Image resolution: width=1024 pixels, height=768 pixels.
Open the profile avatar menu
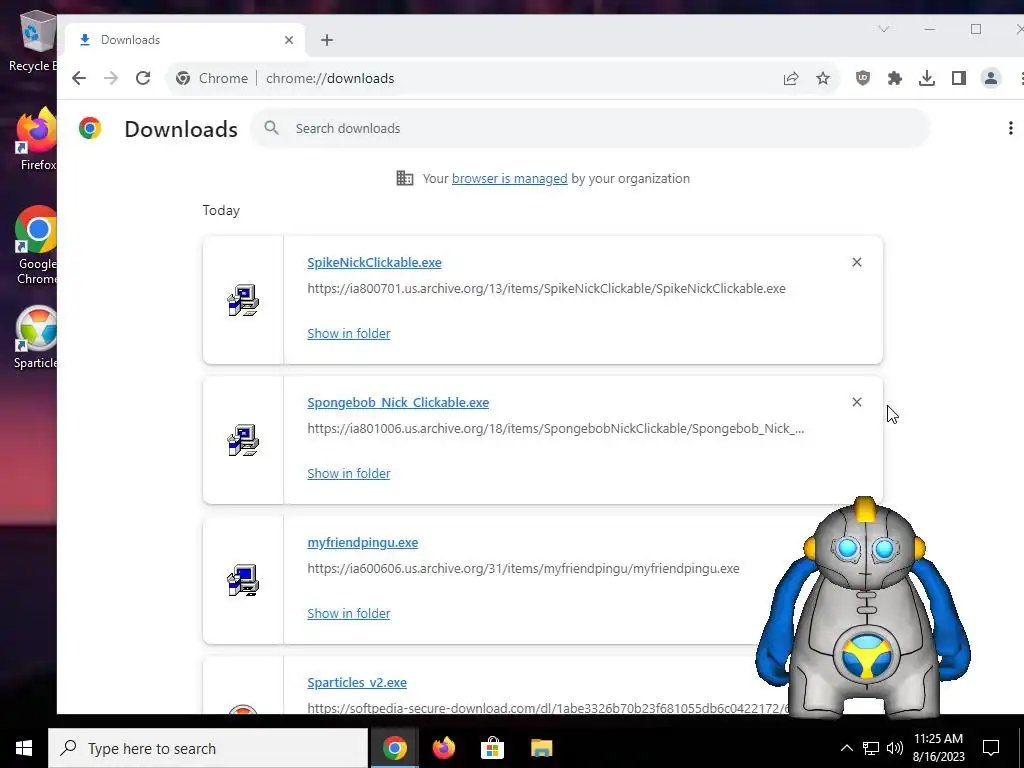[991, 78]
